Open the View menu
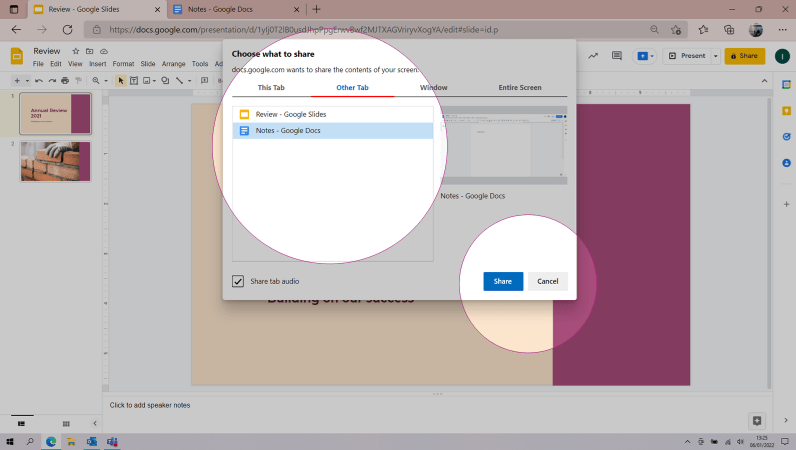The height and width of the screenshot is (450, 796). coord(75,64)
